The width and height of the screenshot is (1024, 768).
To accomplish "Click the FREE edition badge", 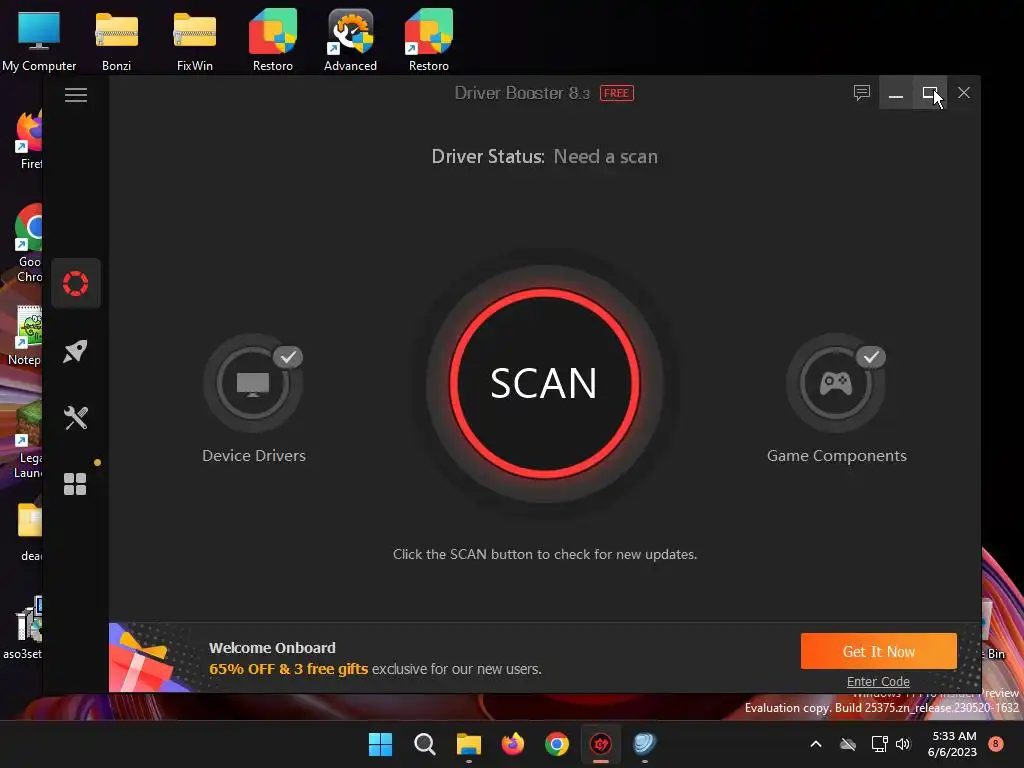I will 616,93.
